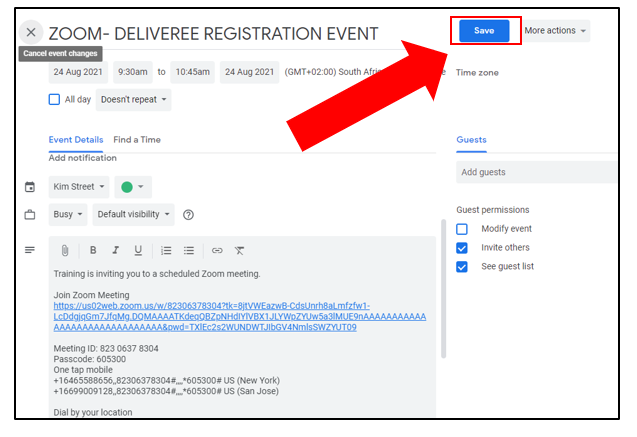Click 'Guest permissions' heading
The height and width of the screenshot is (437, 637).
[493, 210]
